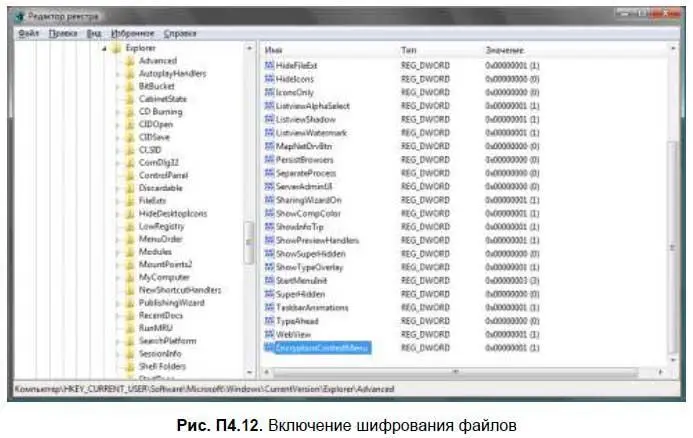Select the Explorer folder in tree
The height and width of the screenshot is (438, 693).
pos(140,48)
